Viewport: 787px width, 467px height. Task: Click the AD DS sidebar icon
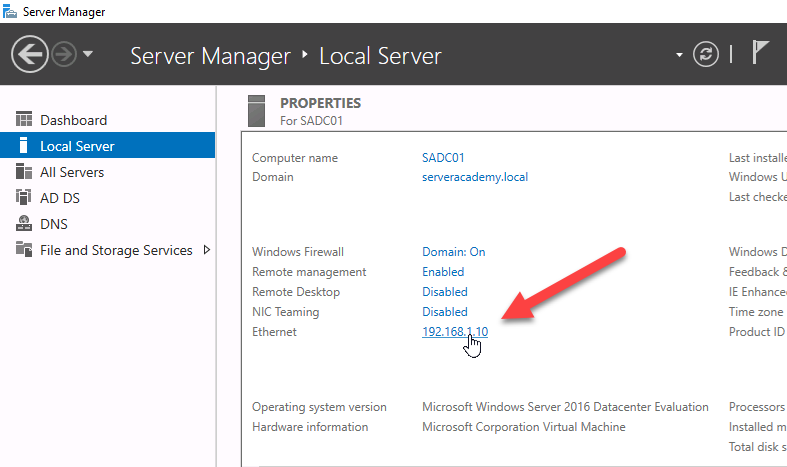point(24,197)
